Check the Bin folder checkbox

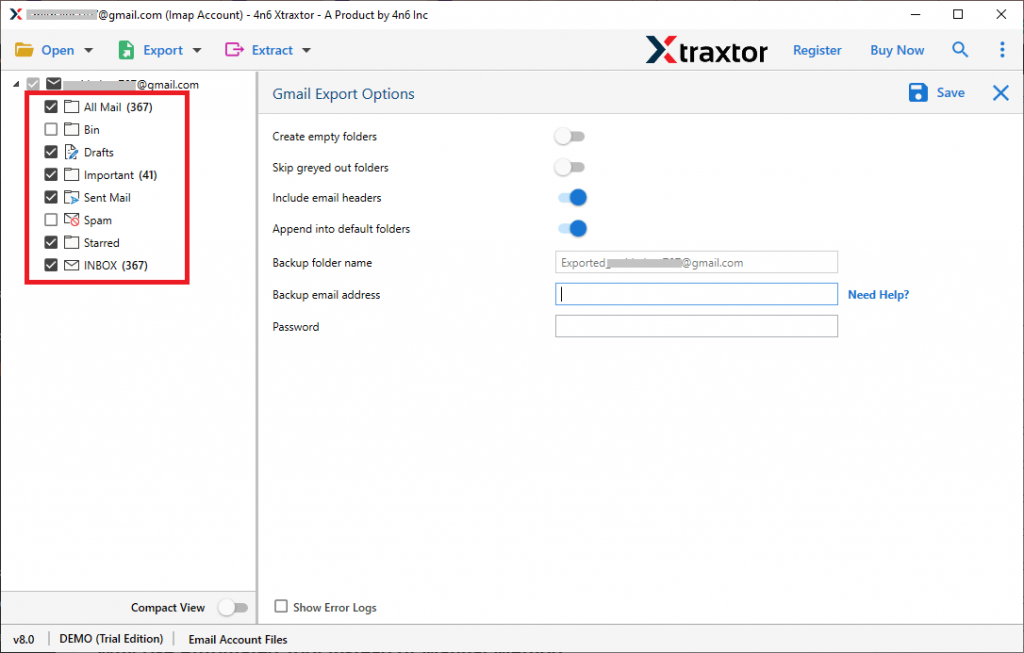(x=51, y=129)
